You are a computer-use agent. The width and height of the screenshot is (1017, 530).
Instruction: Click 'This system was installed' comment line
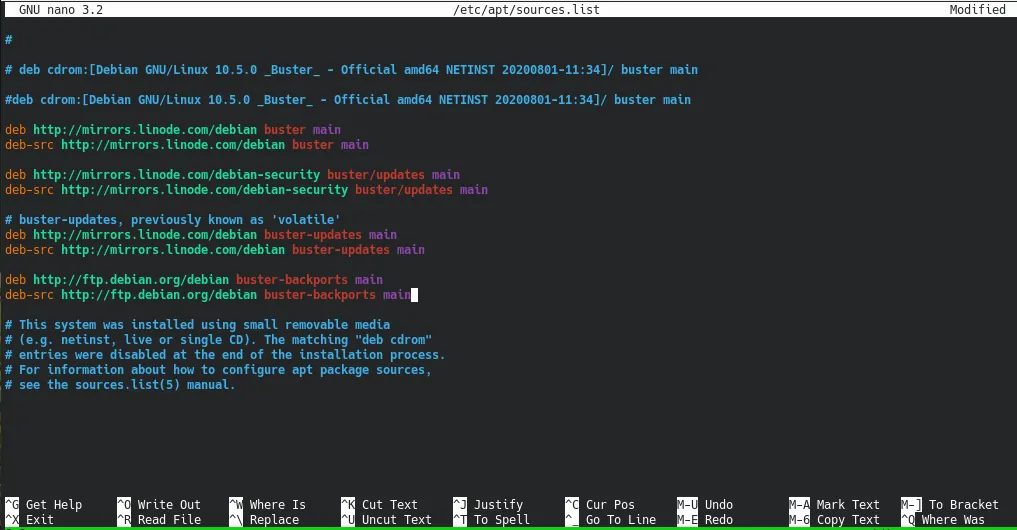(x=198, y=324)
